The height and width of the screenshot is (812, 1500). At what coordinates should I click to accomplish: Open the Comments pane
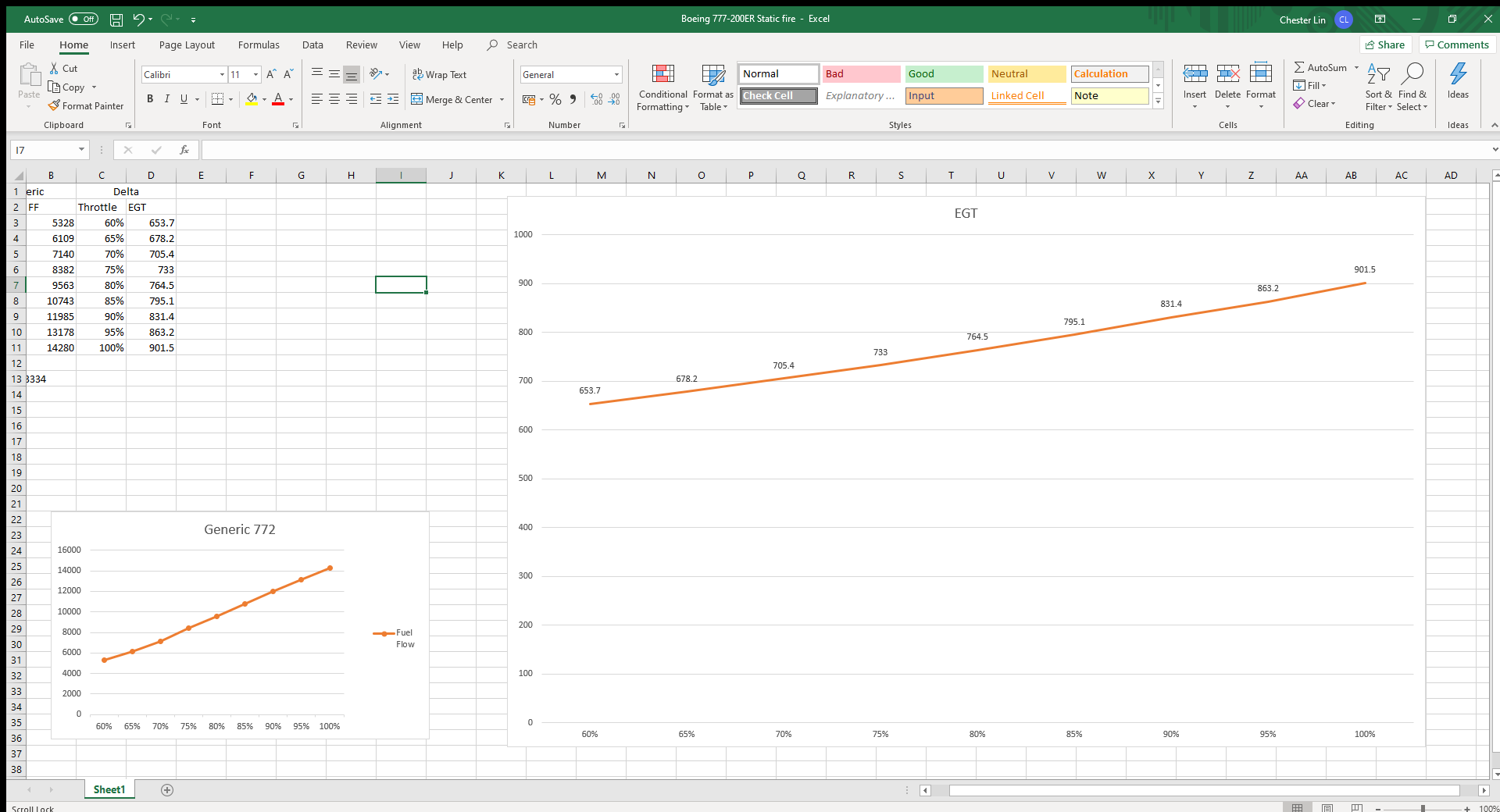pos(1457,45)
